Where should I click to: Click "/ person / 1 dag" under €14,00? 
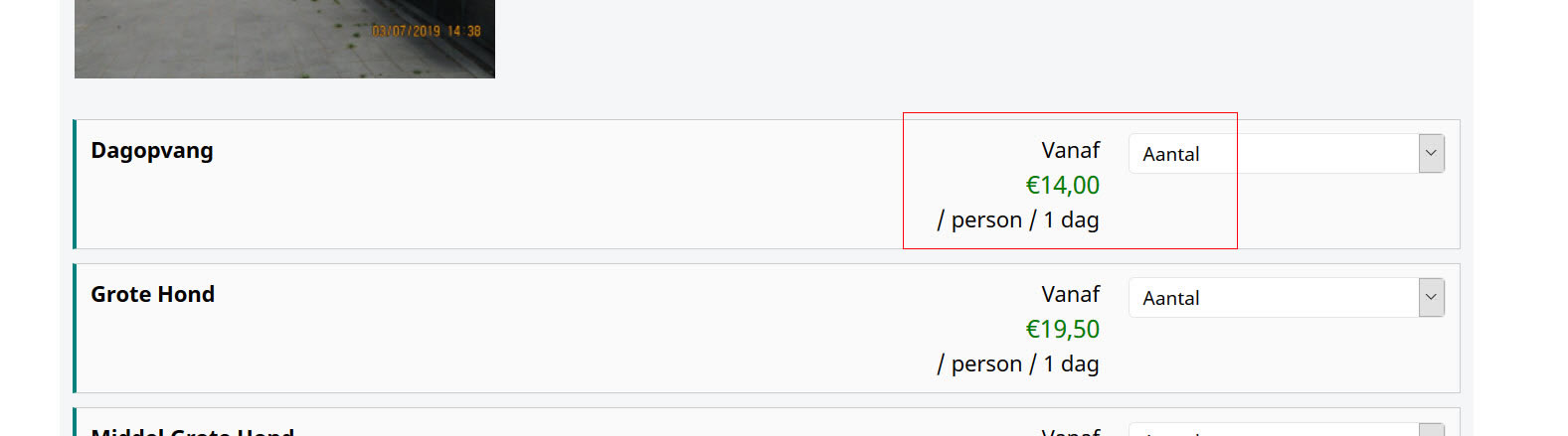(x=1017, y=220)
